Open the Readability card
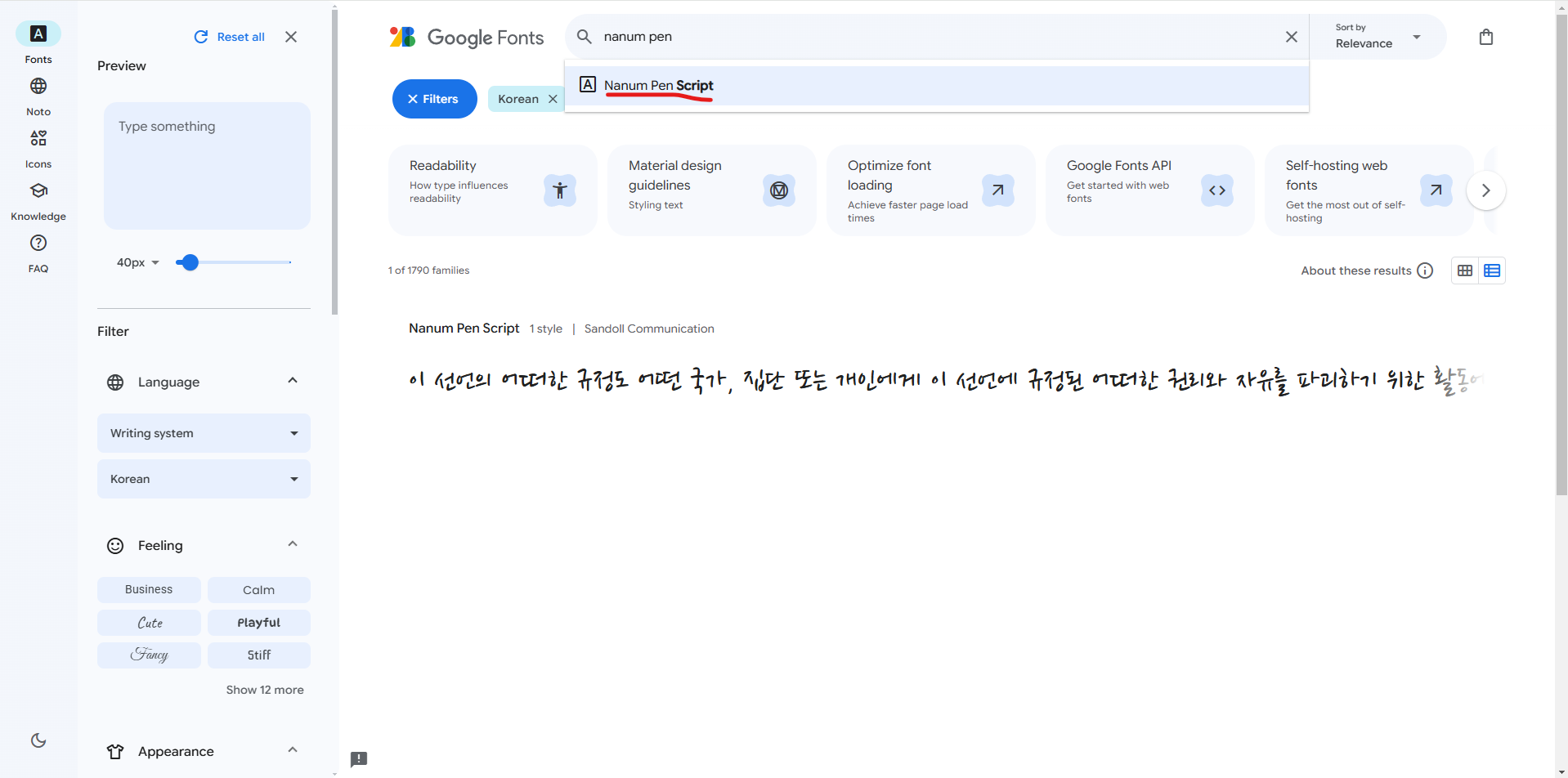 click(x=493, y=190)
